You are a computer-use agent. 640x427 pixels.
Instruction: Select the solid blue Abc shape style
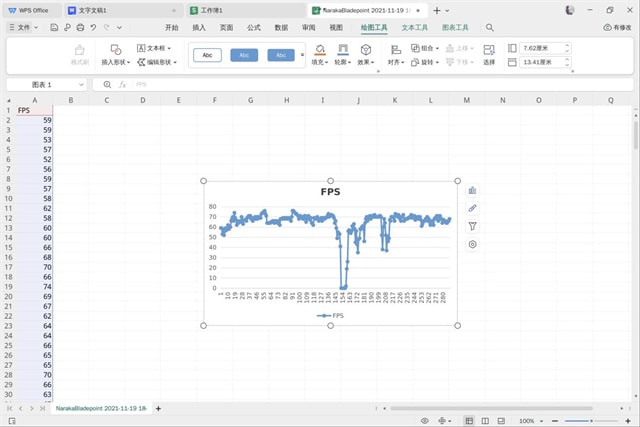[244, 55]
